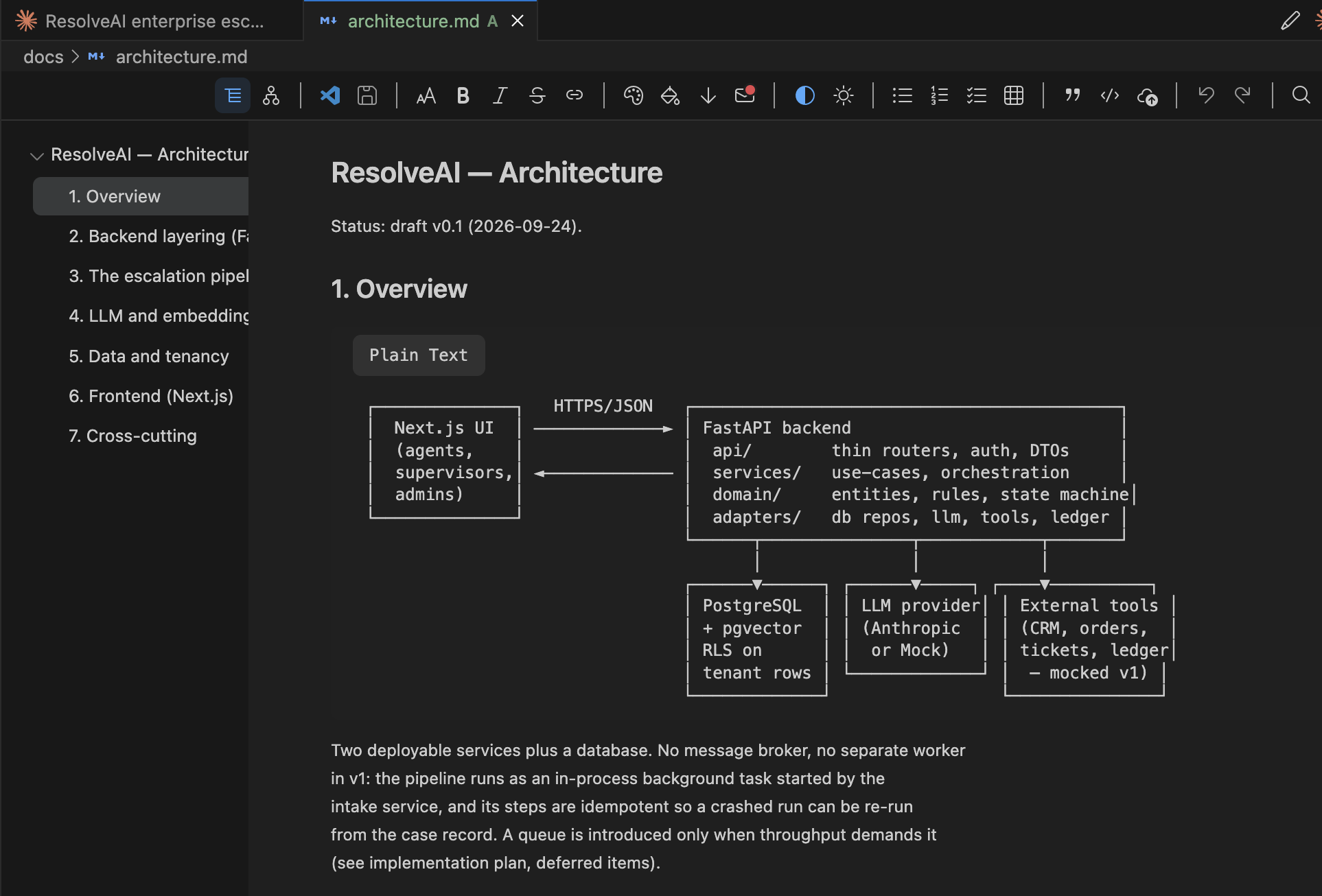The image size is (1322, 896).
Task: Open the heading font size tool
Action: click(426, 95)
